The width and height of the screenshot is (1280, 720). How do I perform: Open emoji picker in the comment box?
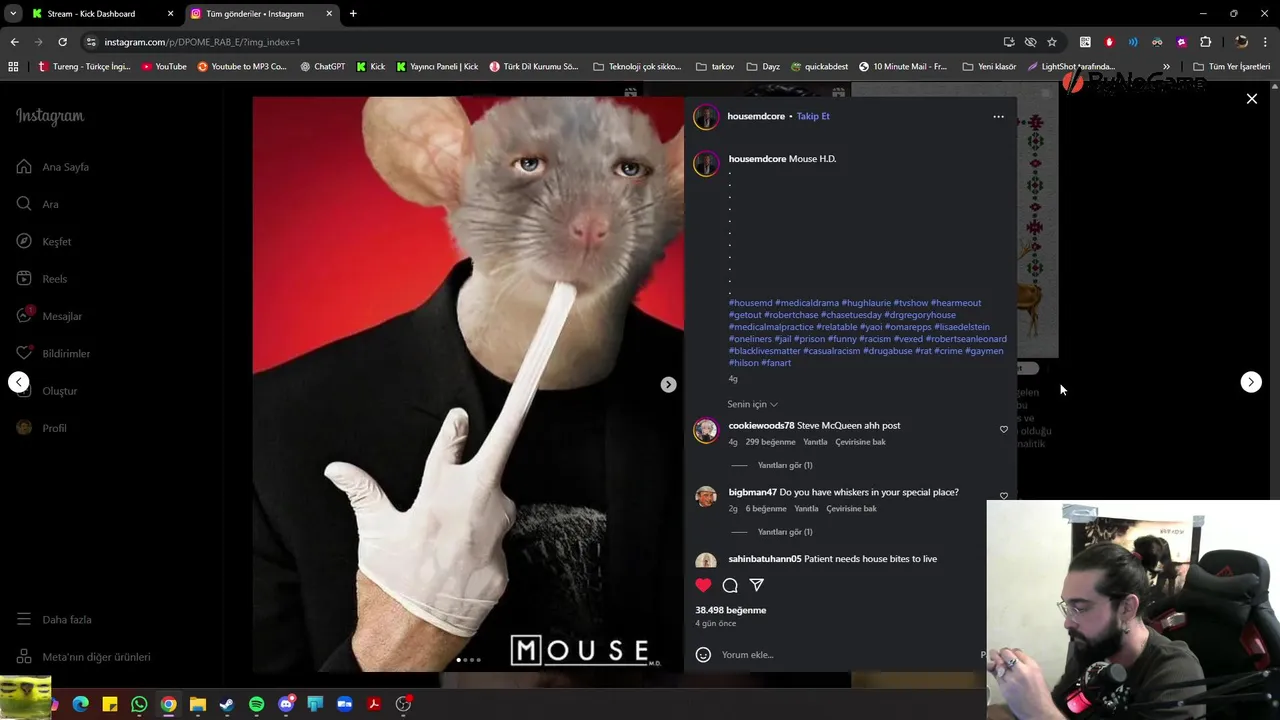(x=703, y=654)
